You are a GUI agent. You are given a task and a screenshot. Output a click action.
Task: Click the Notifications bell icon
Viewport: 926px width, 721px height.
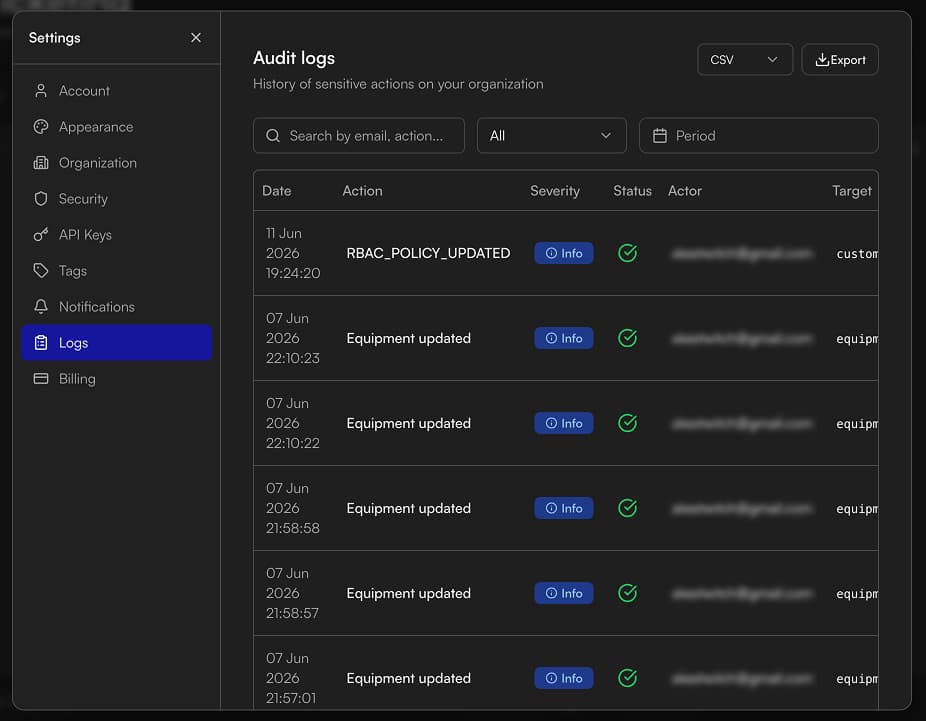point(41,306)
